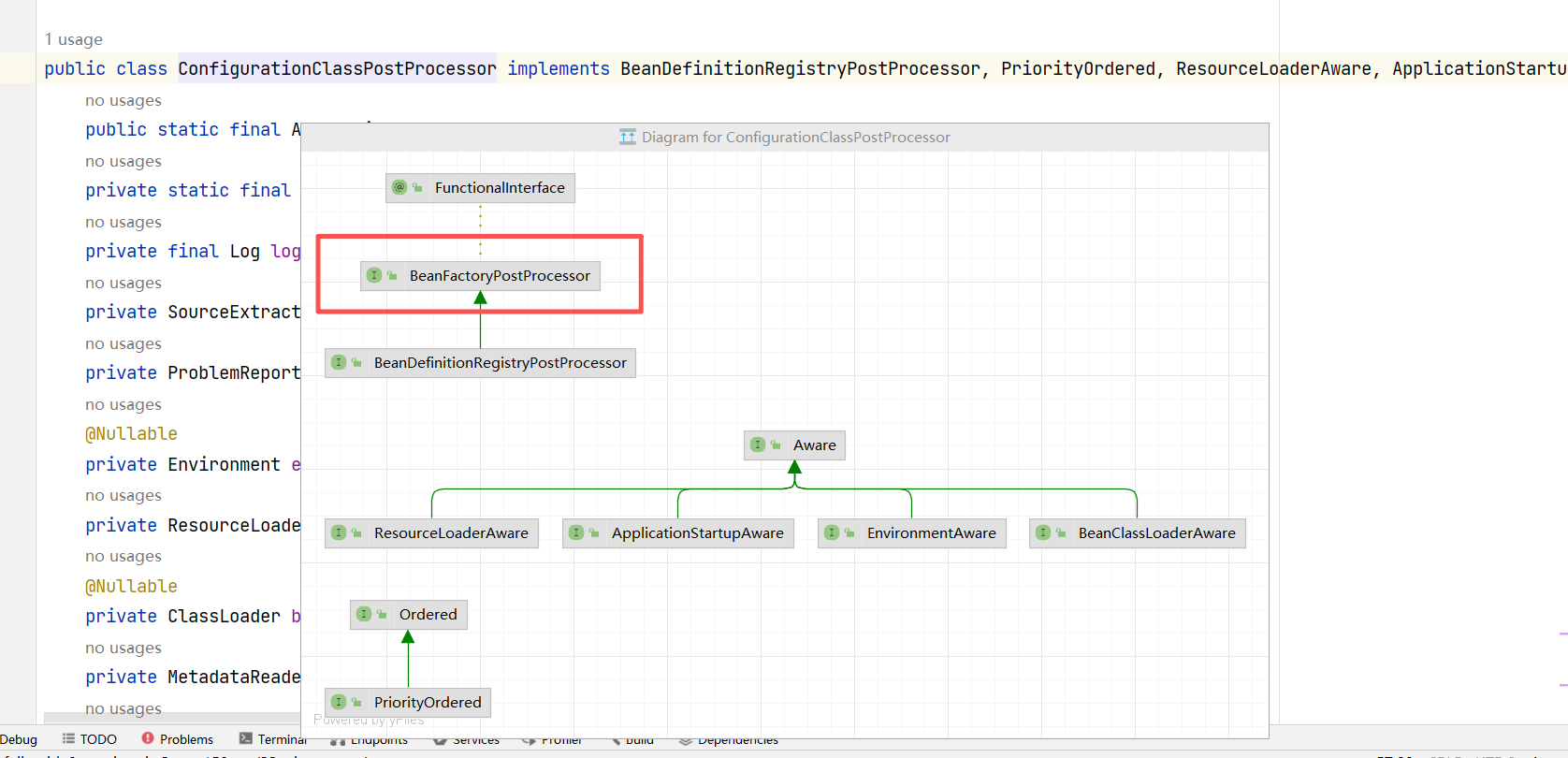Select the BeanDefinitionRegistryPostProcessor diagram node label

point(501,362)
